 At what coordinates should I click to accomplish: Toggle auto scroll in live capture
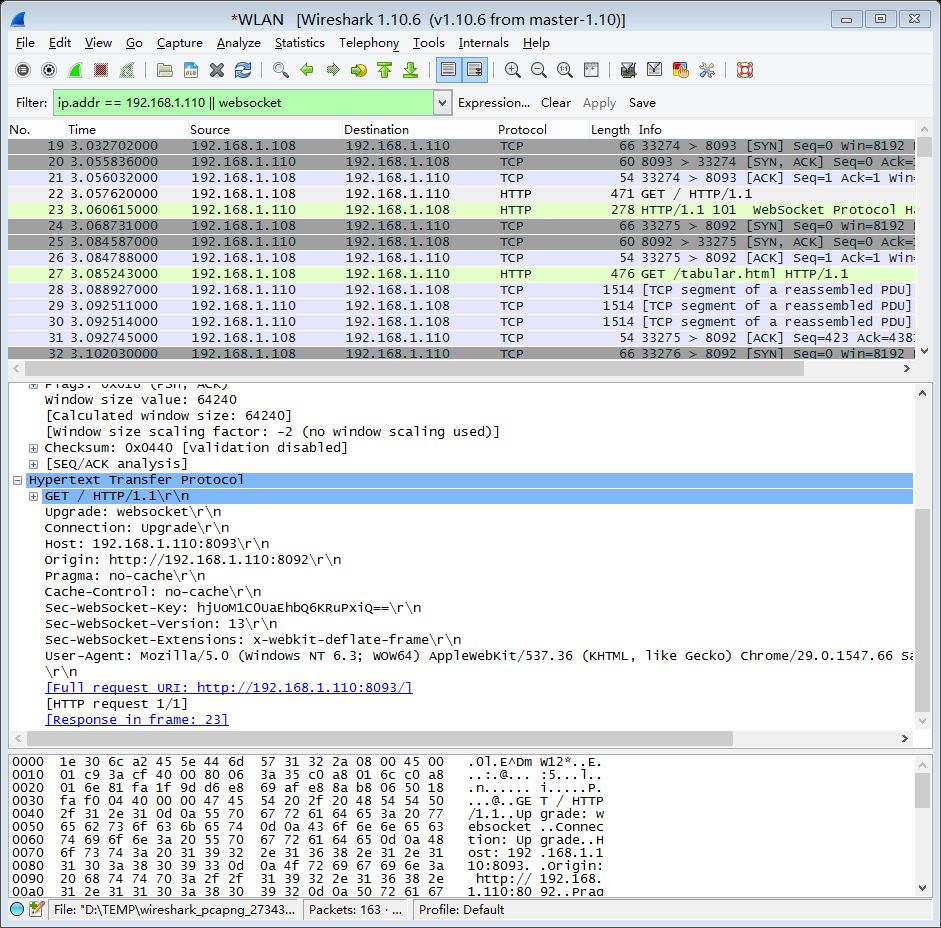point(474,70)
